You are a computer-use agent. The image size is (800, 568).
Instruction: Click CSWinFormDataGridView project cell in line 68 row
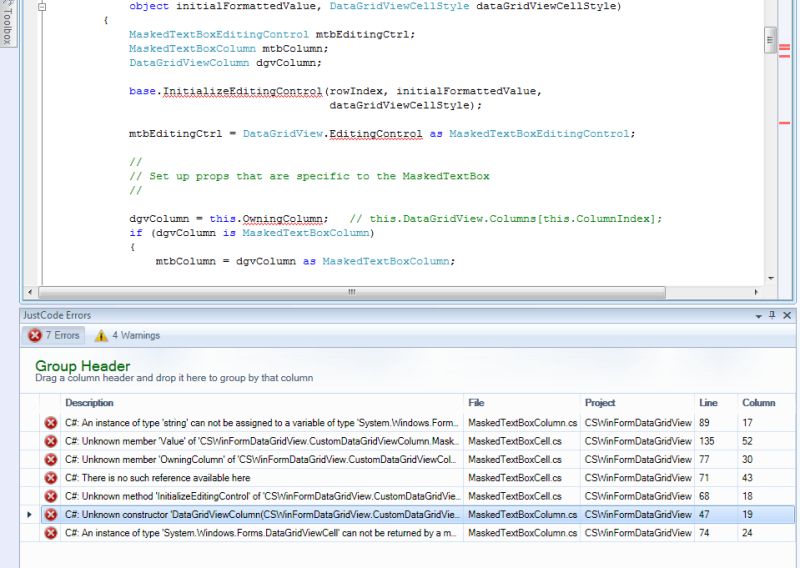coord(637,496)
